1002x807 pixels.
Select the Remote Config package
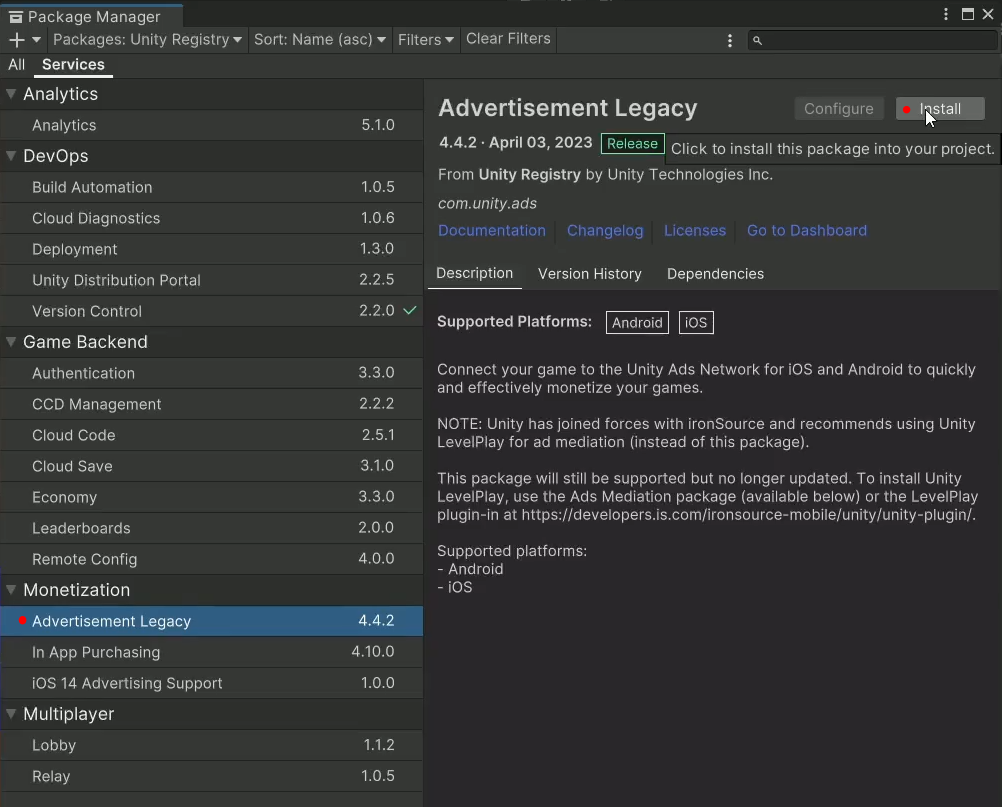212,559
